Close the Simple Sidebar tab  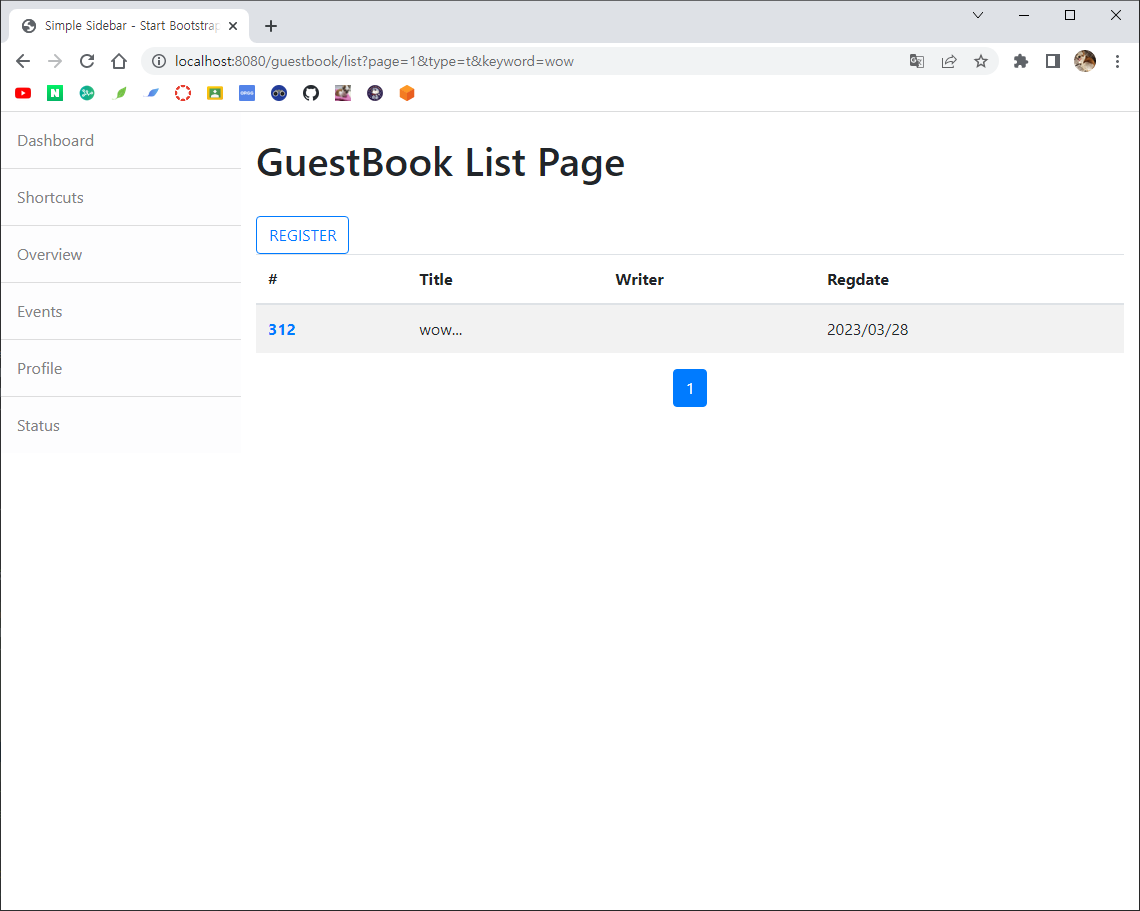pos(233,26)
